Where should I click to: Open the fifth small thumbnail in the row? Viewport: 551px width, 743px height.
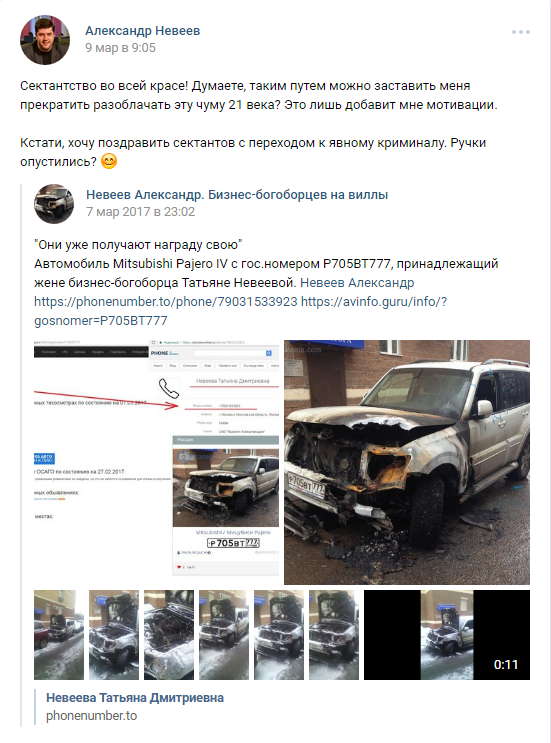(x=279, y=635)
